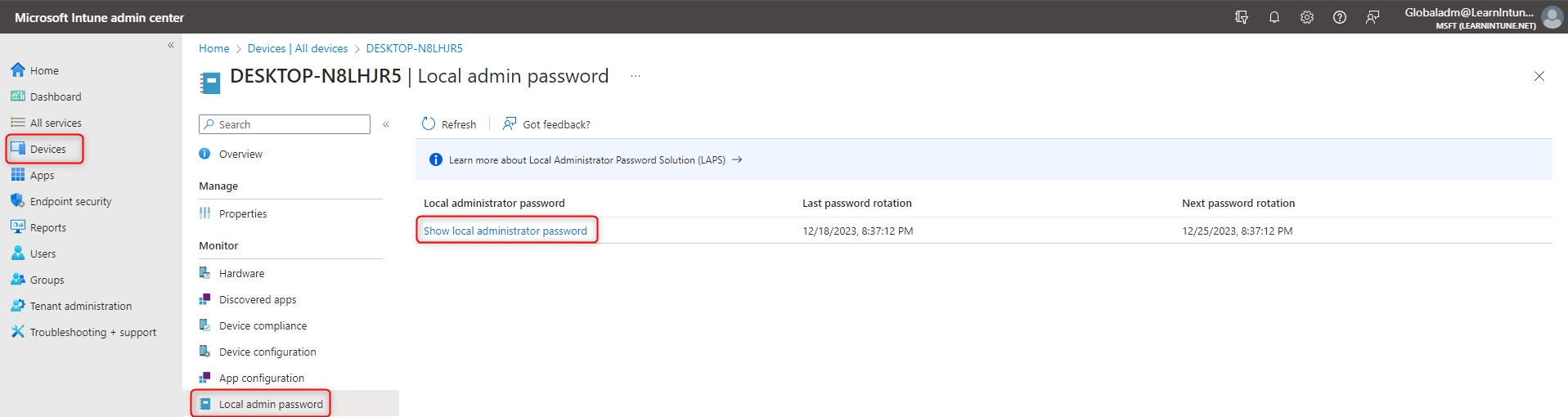Click Next password rotation column header
Image resolution: width=1568 pixels, height=417 pixels.
(1238, 203)
